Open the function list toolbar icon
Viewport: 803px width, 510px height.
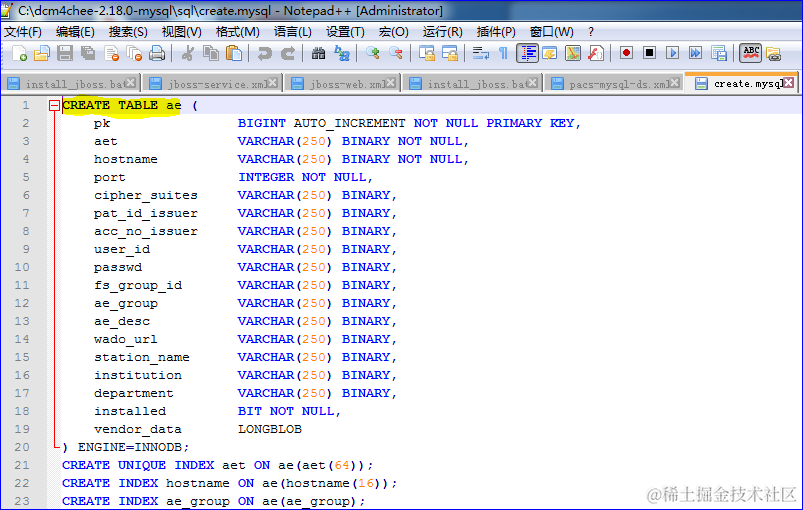596,53
